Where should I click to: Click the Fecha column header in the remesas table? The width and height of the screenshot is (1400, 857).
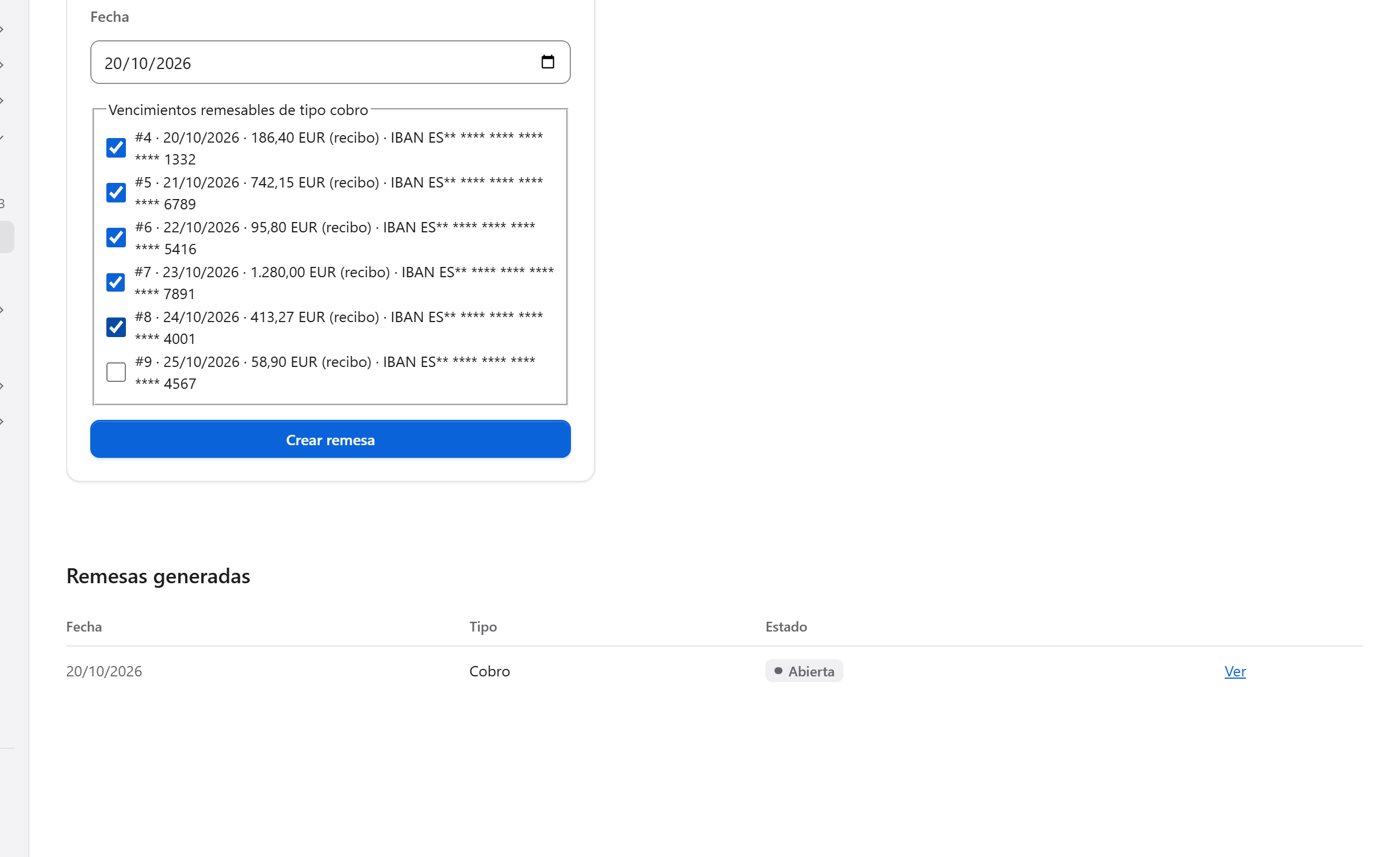(x=84, y=627)
